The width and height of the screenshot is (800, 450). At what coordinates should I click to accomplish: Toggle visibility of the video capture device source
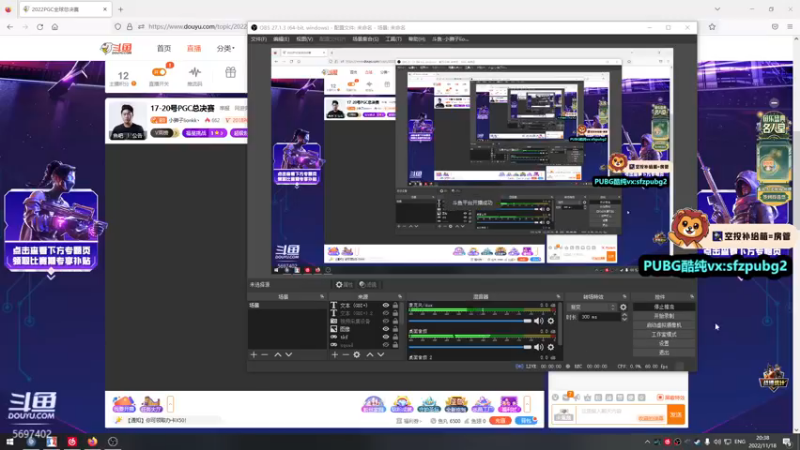[x=386, y=321]
